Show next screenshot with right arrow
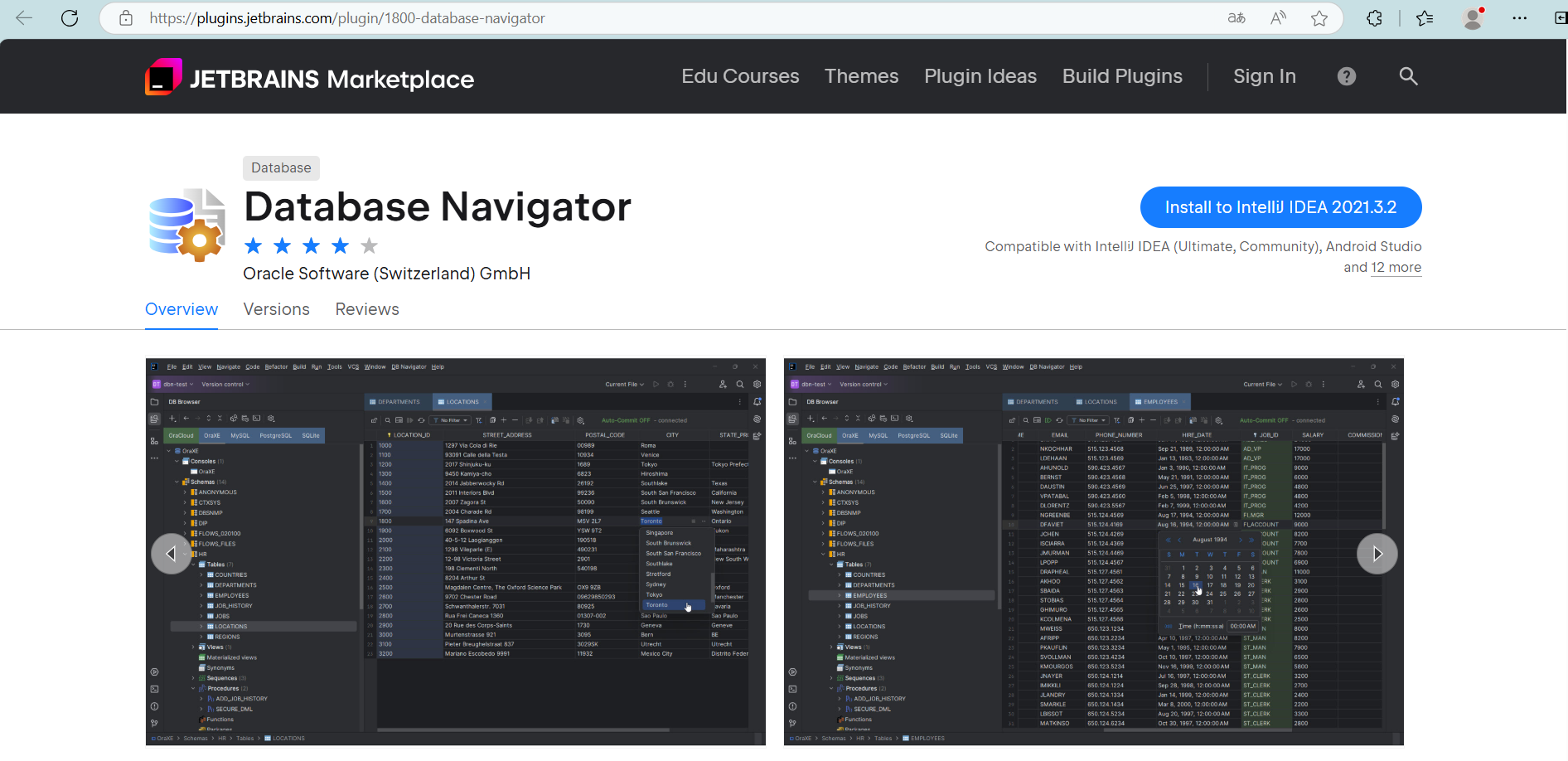 pos(1377,554)
